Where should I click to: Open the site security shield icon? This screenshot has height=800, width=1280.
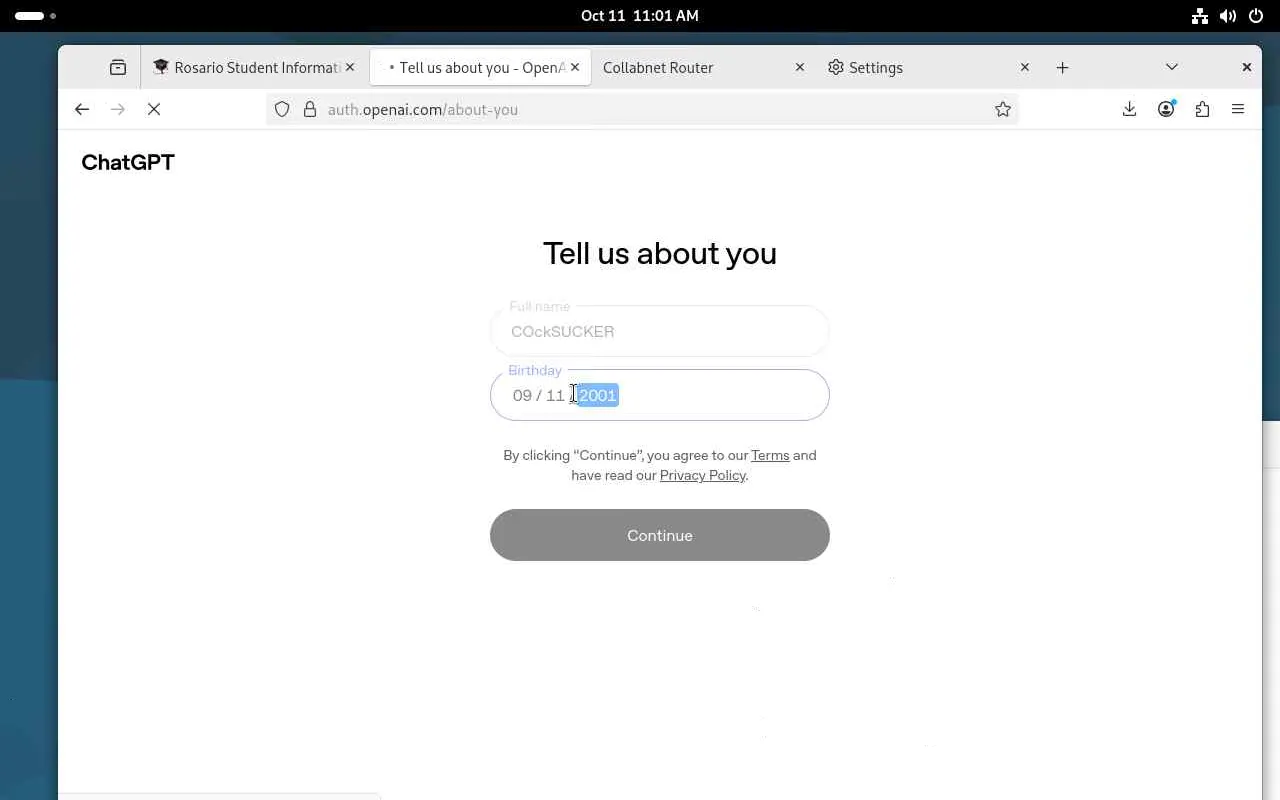click(282, 109)
